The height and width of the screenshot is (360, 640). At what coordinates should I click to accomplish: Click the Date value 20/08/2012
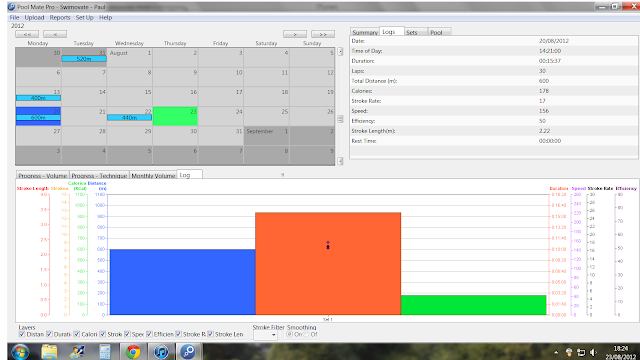click(x=554, y=41)
